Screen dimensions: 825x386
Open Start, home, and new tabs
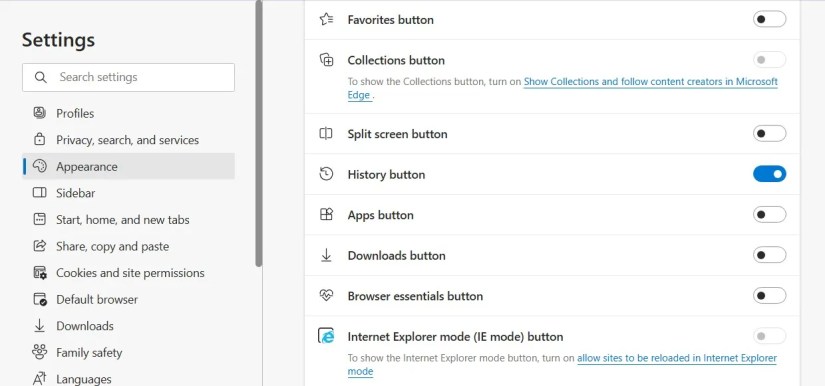click(x=128, y=219)
